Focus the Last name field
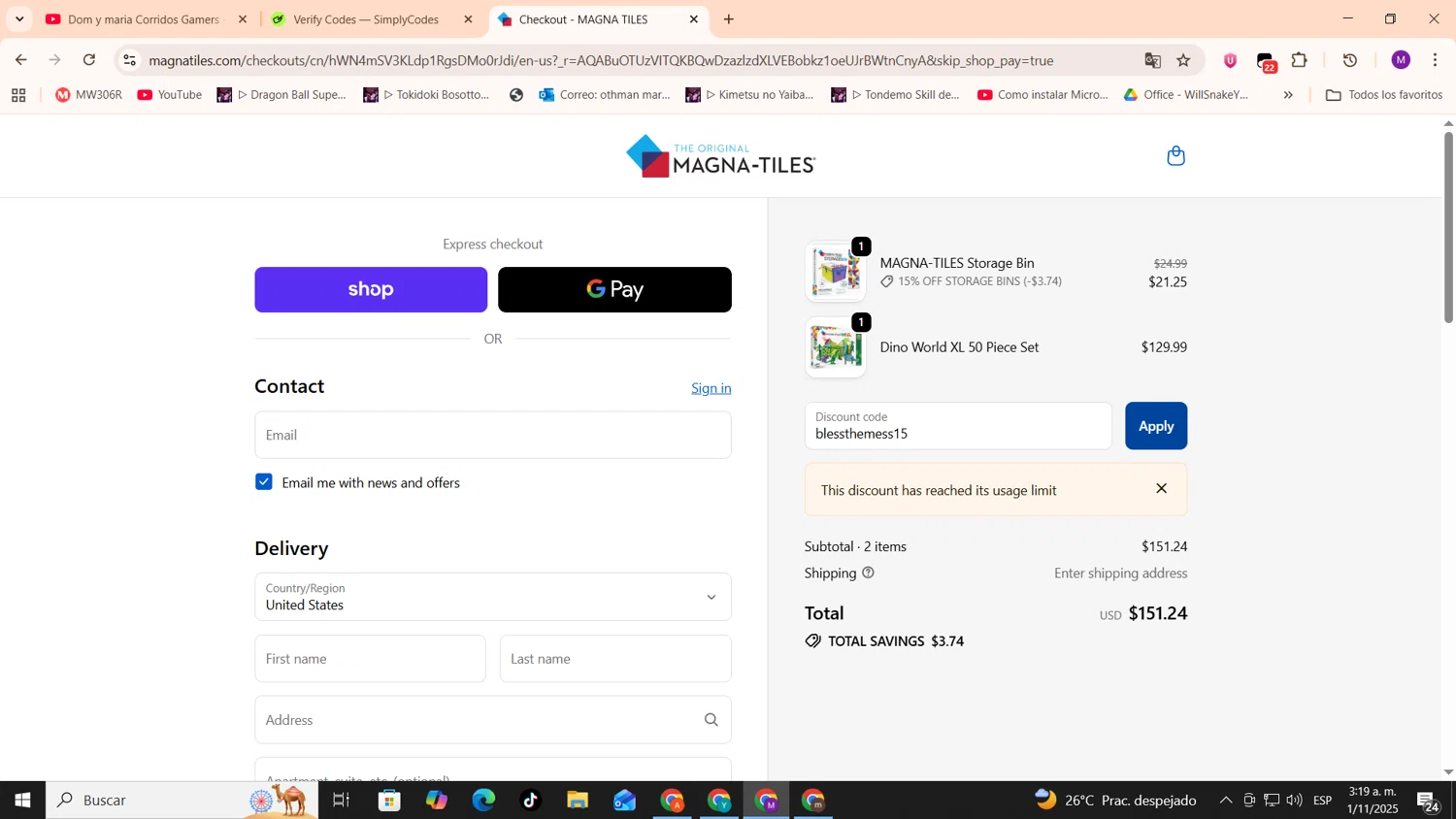 [x=615, y=659]
